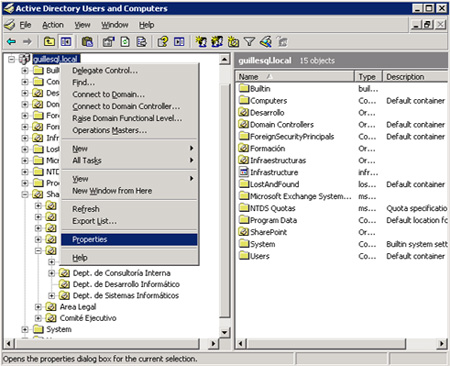Click the Forward arrow toolbar icon
Screen dimensions: 450x366
click(27, 42)
